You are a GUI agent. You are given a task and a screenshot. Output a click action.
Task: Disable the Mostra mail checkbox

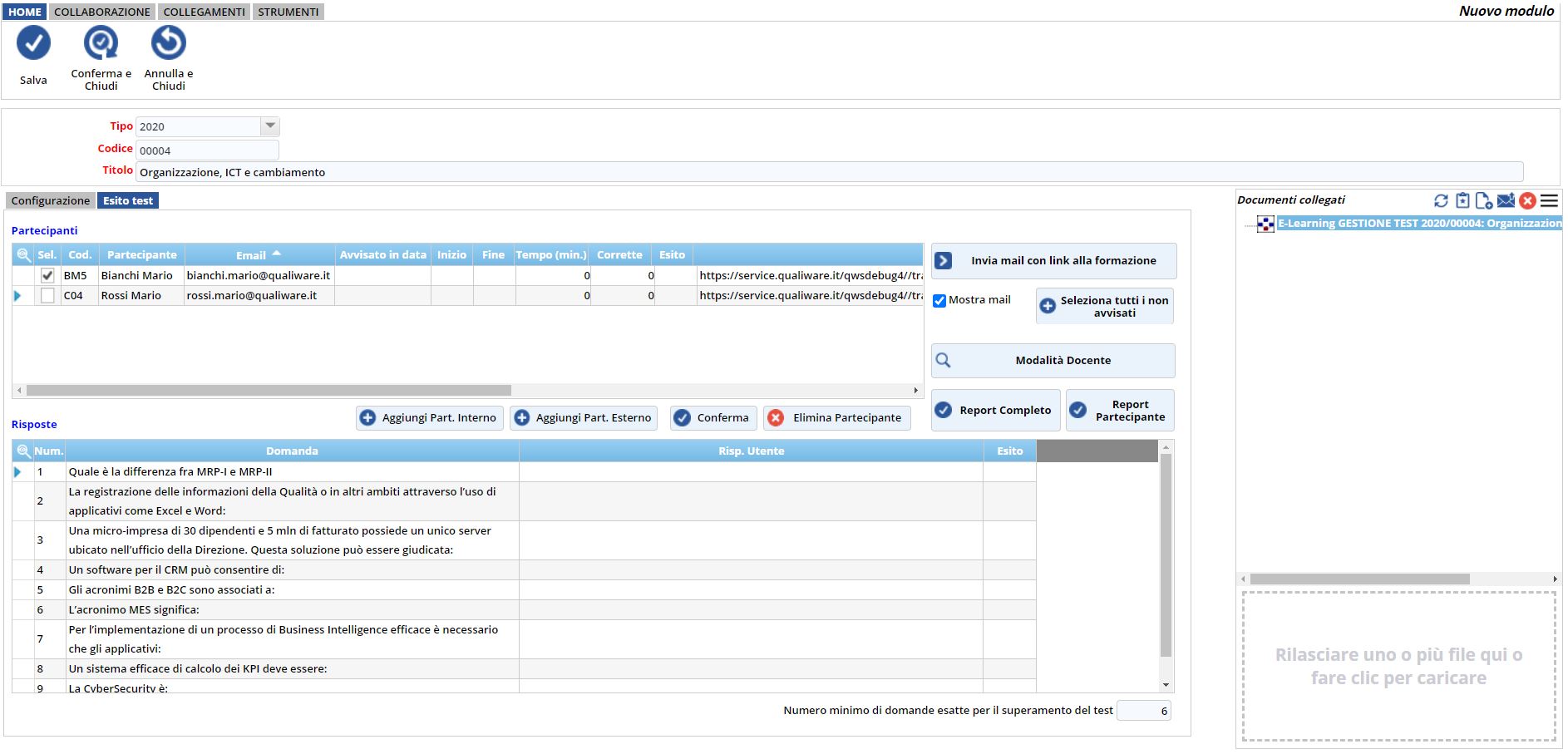tap(939, 301)
